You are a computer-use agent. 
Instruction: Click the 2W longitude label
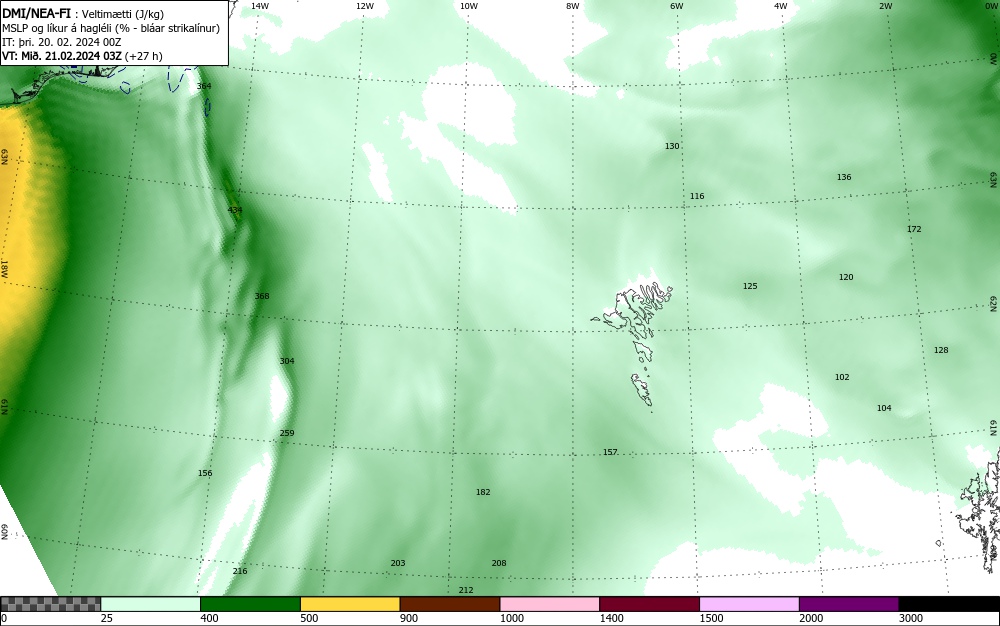tap(885, 6)
